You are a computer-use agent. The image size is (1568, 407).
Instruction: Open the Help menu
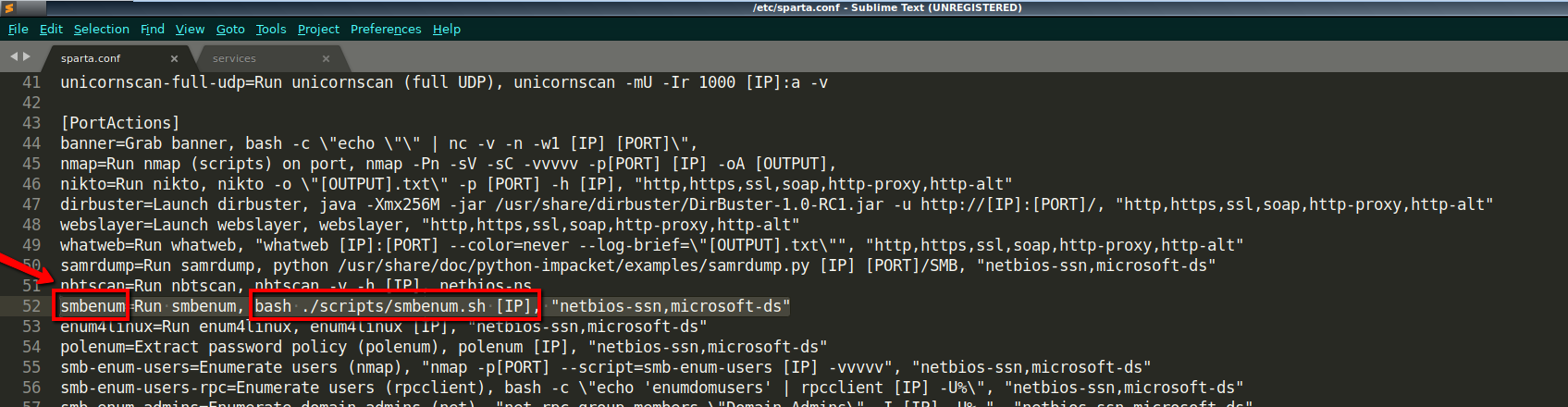click(x=446, y=29)
